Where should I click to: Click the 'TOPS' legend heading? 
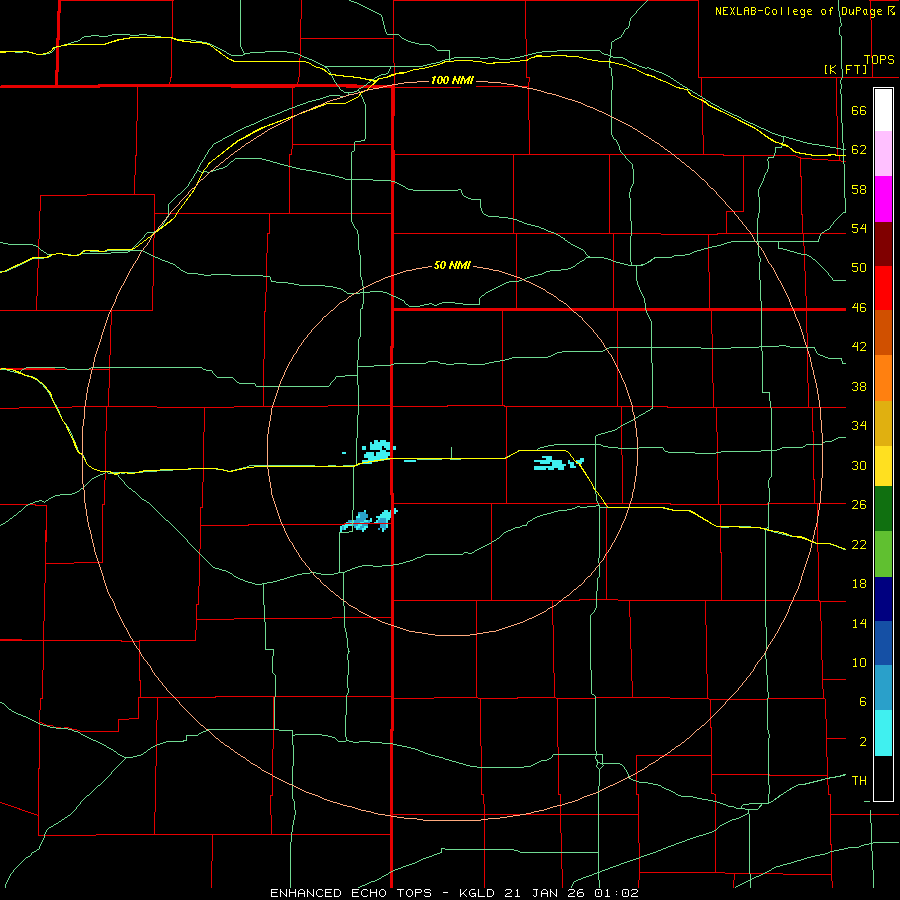879,60
